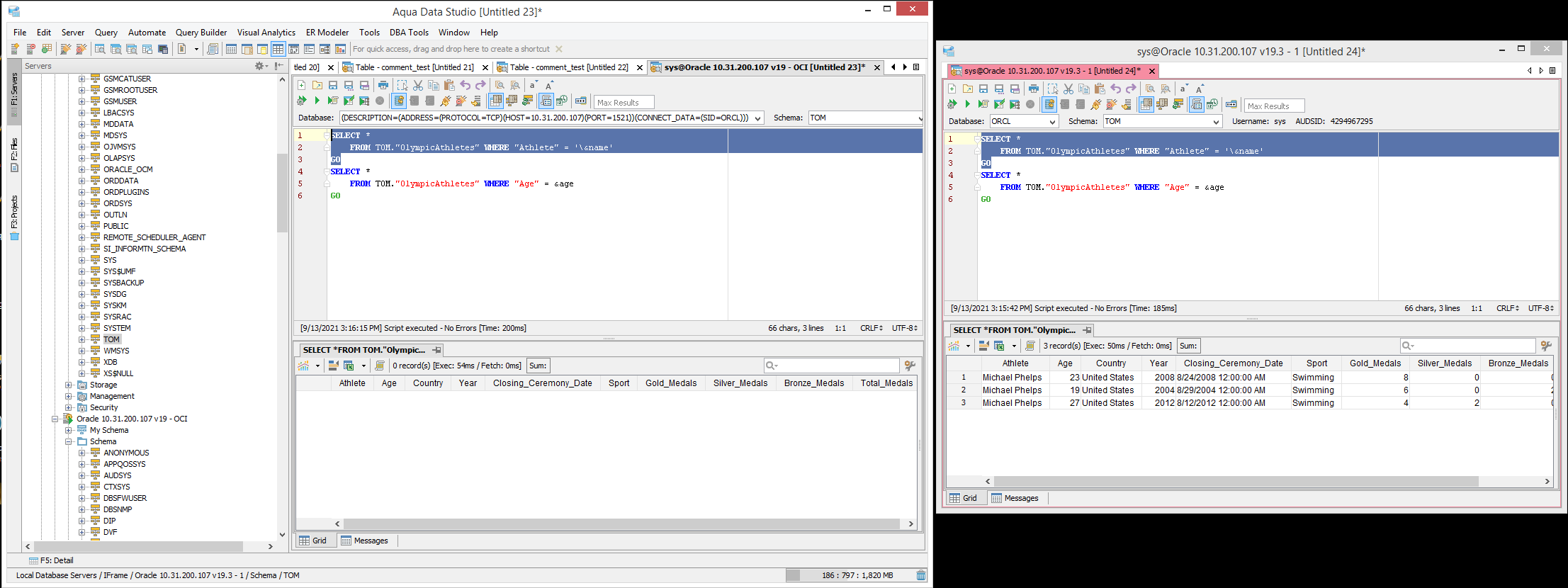
Task: Toggle the auto-commit button in left editor toolbar
Action: click(399, 101)
